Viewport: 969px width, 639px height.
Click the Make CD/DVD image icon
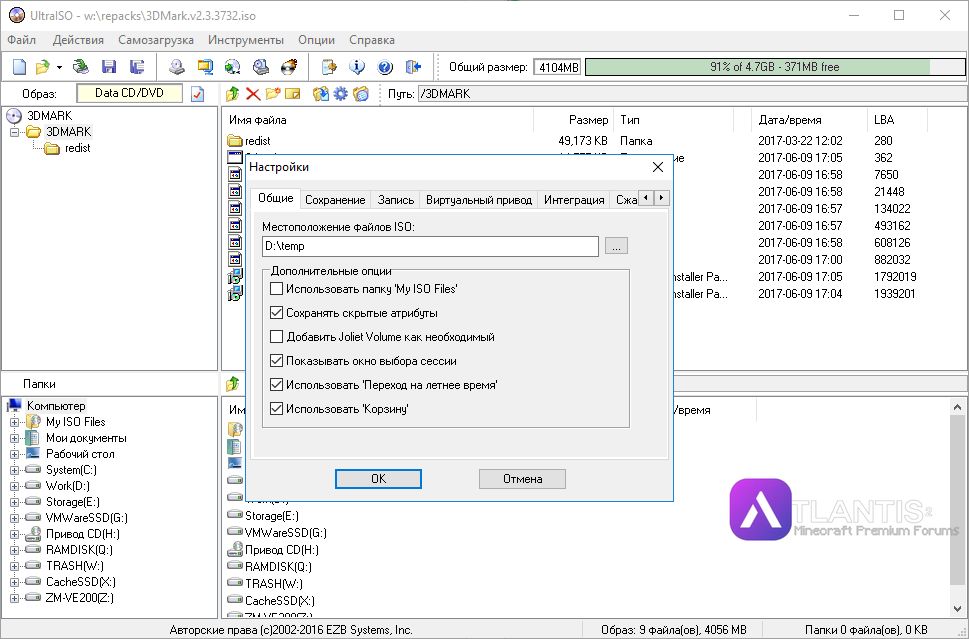[x=177, y=67]
